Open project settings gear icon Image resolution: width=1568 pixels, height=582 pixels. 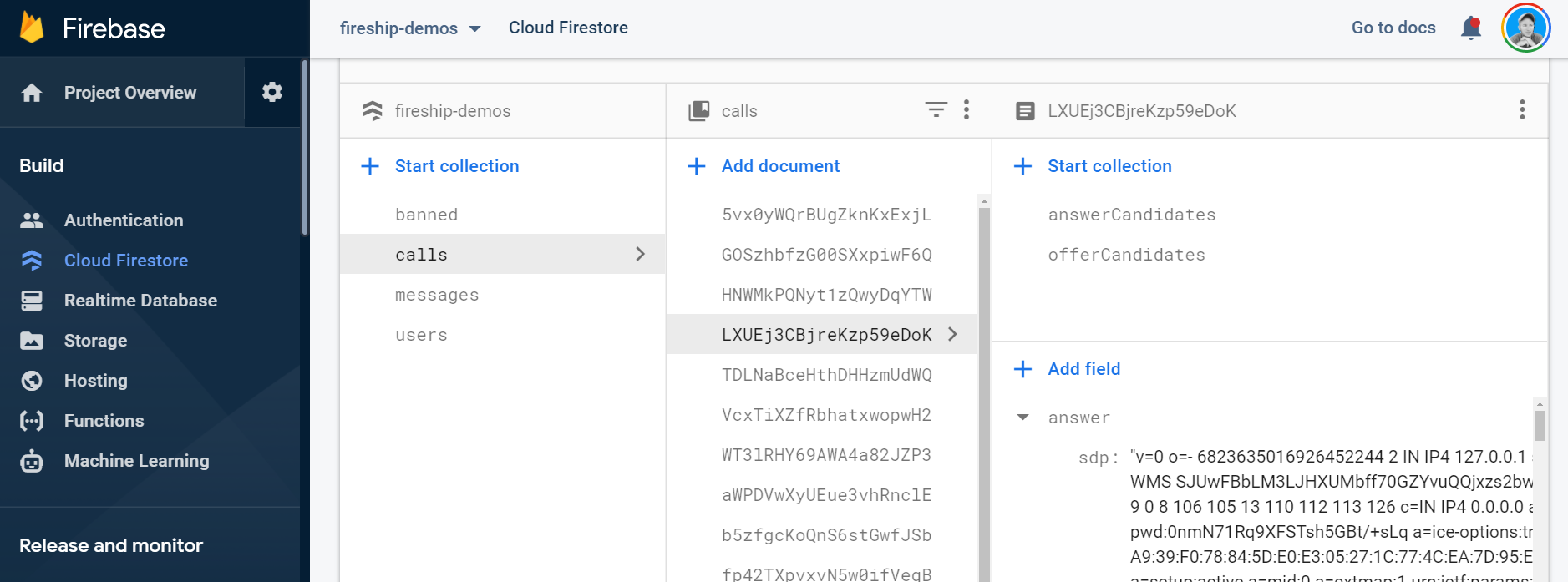point(271,92)
